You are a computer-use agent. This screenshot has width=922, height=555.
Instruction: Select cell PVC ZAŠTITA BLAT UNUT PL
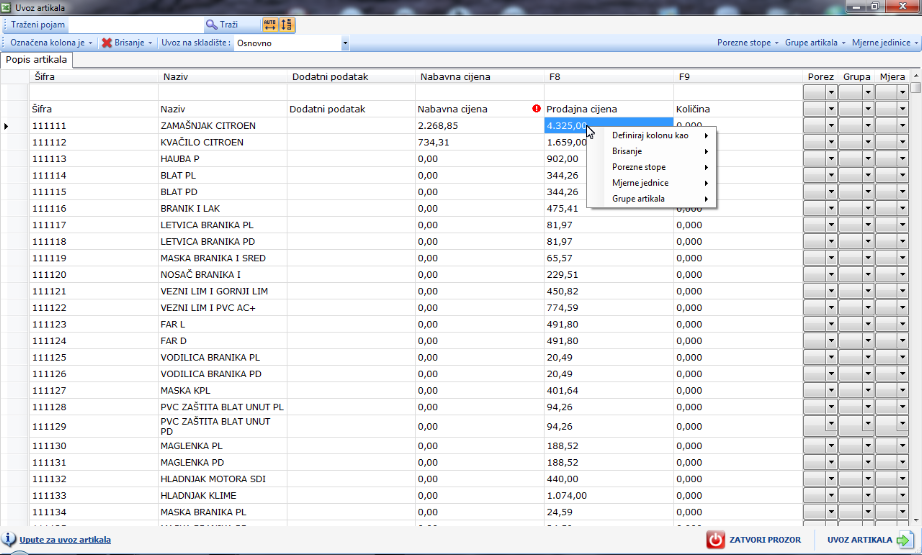222,407
